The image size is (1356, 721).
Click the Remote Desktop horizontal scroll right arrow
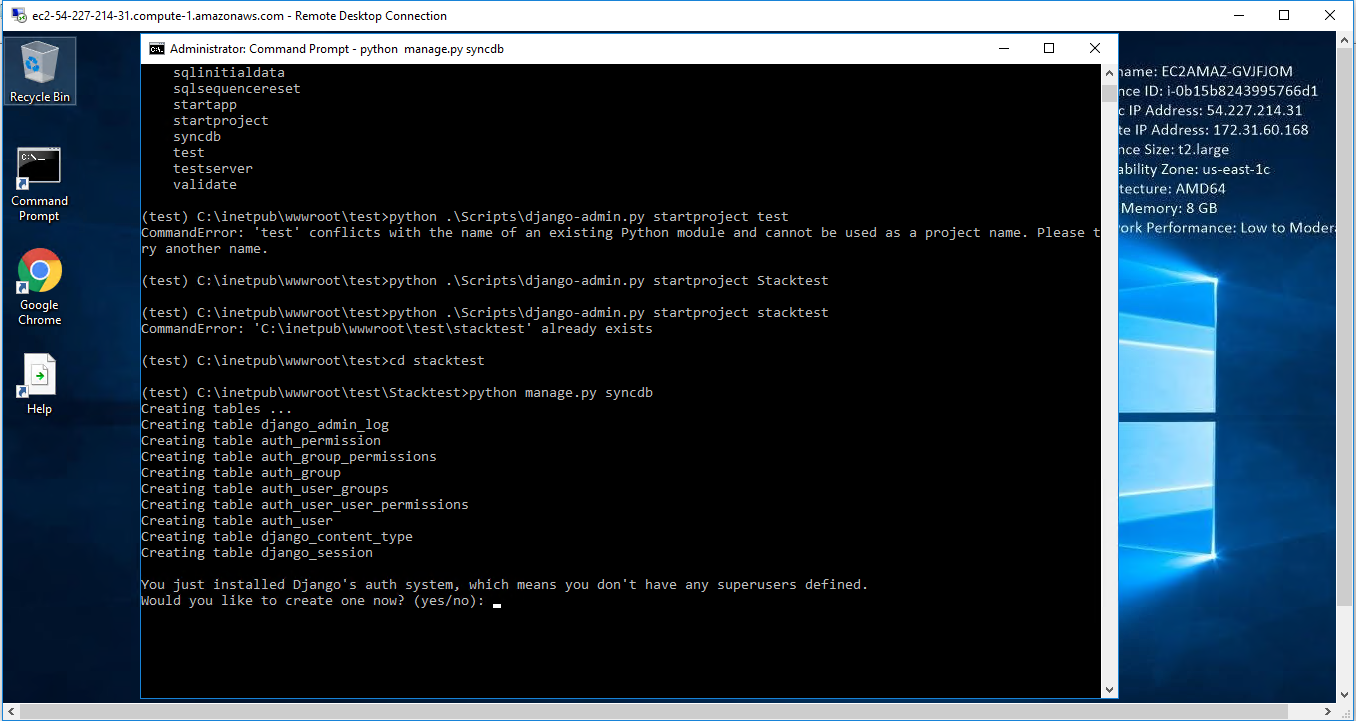pyautogui.click(x=1329, y=711)
